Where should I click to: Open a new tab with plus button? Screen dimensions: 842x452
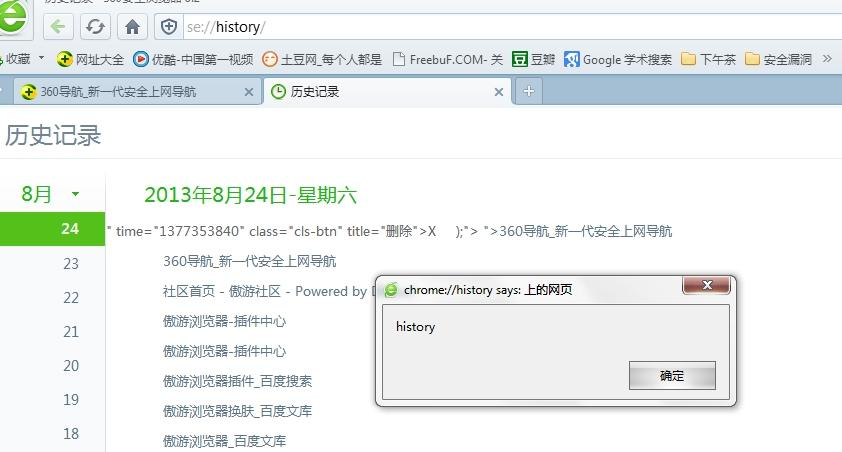point(529,91)
